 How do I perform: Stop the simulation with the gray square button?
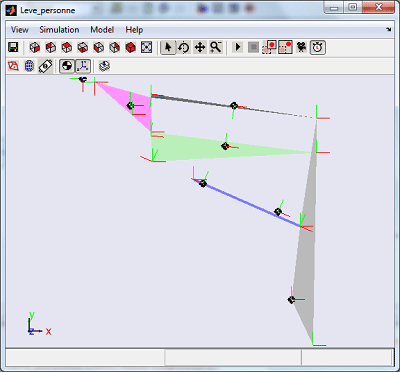pos(253,47)
